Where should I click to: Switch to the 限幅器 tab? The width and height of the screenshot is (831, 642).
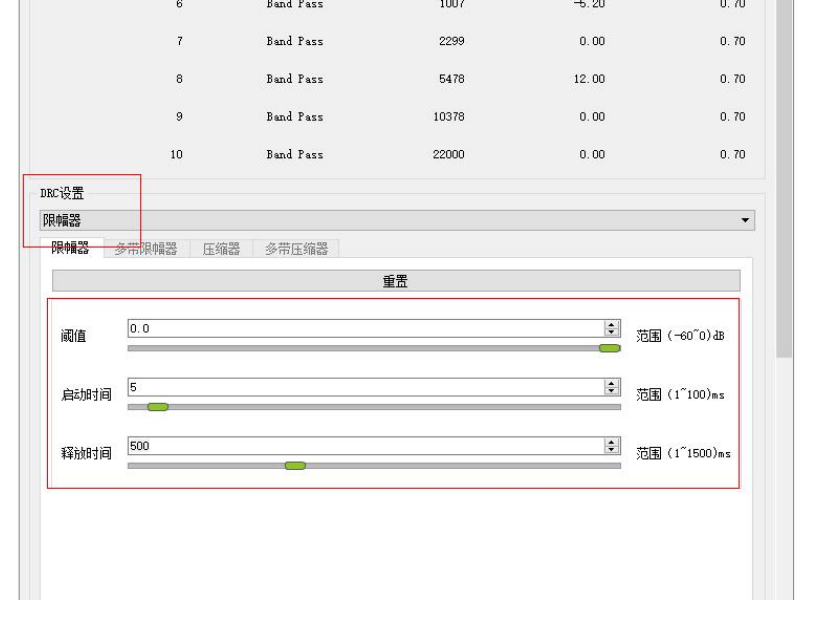[x=70, y=248]
